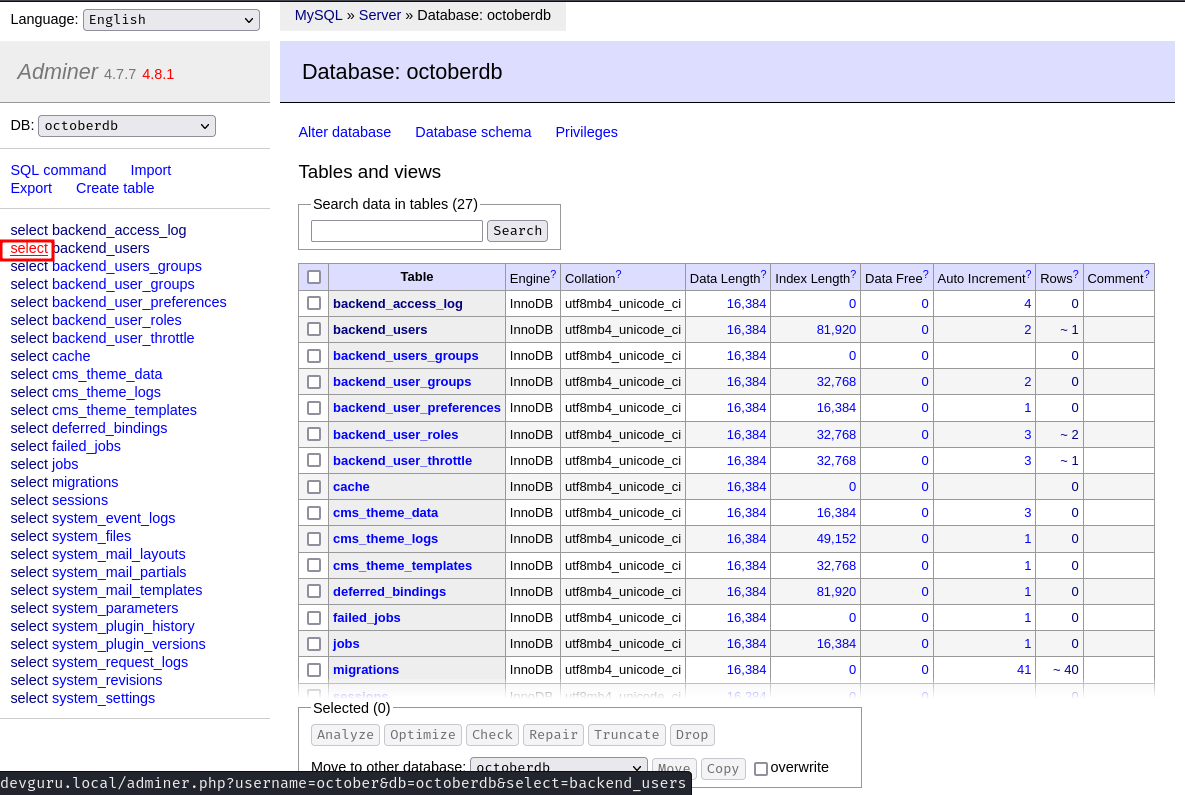Expand the DB octoberdb dropdown
1185x795 pixels.
tap(127, 125)
